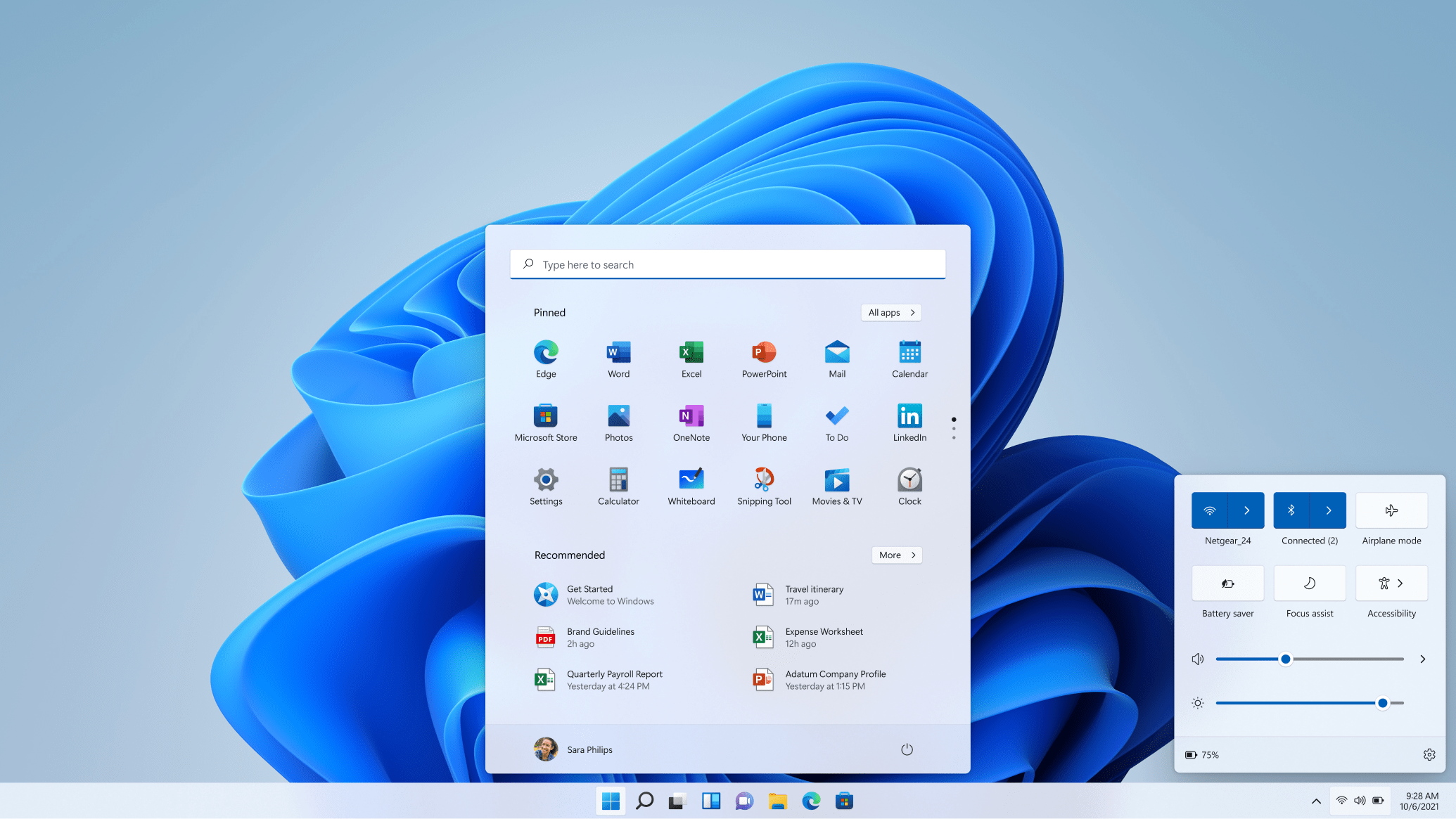Viewport: 1456px width, 819px height.
Task: Launch Word from the Start menu
Action: coord(618,358)
